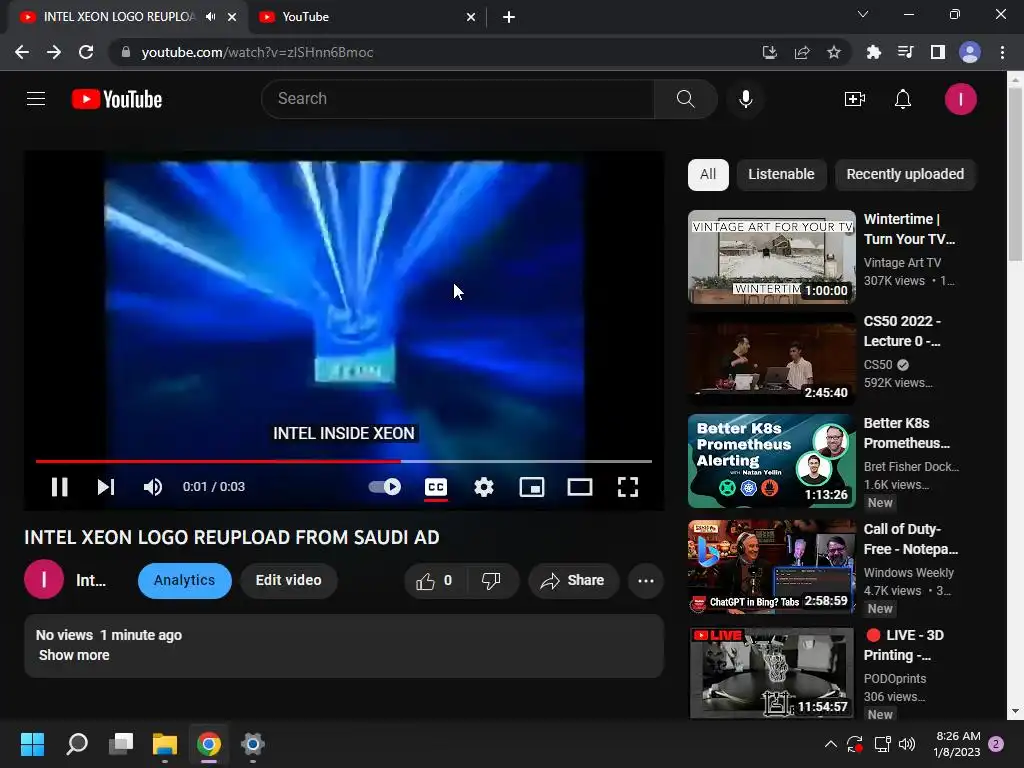Image resolution: width=1024 pixels, height=768 pixels.
Task: Toggle the Chrome side panel
Action: (x=938, y=52)
